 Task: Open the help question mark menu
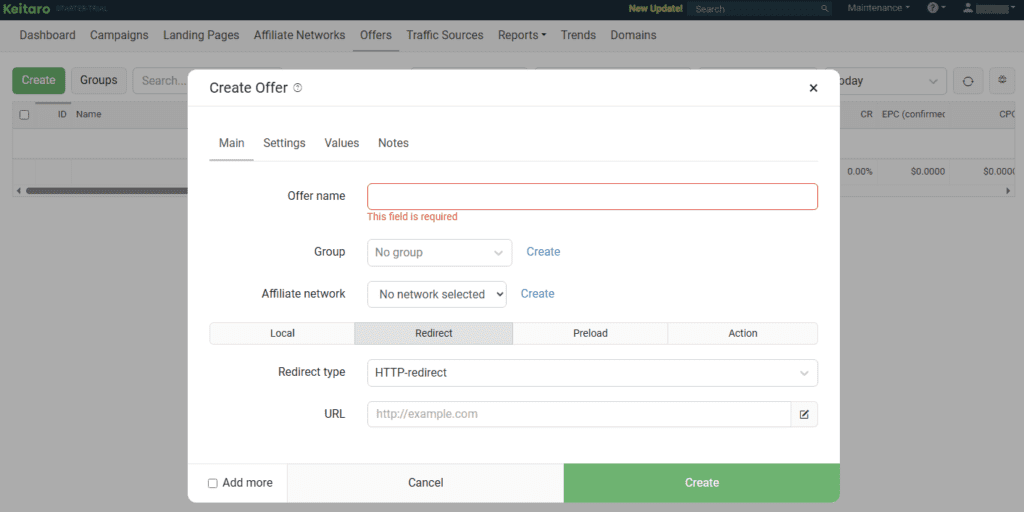[x=935, y=8]
